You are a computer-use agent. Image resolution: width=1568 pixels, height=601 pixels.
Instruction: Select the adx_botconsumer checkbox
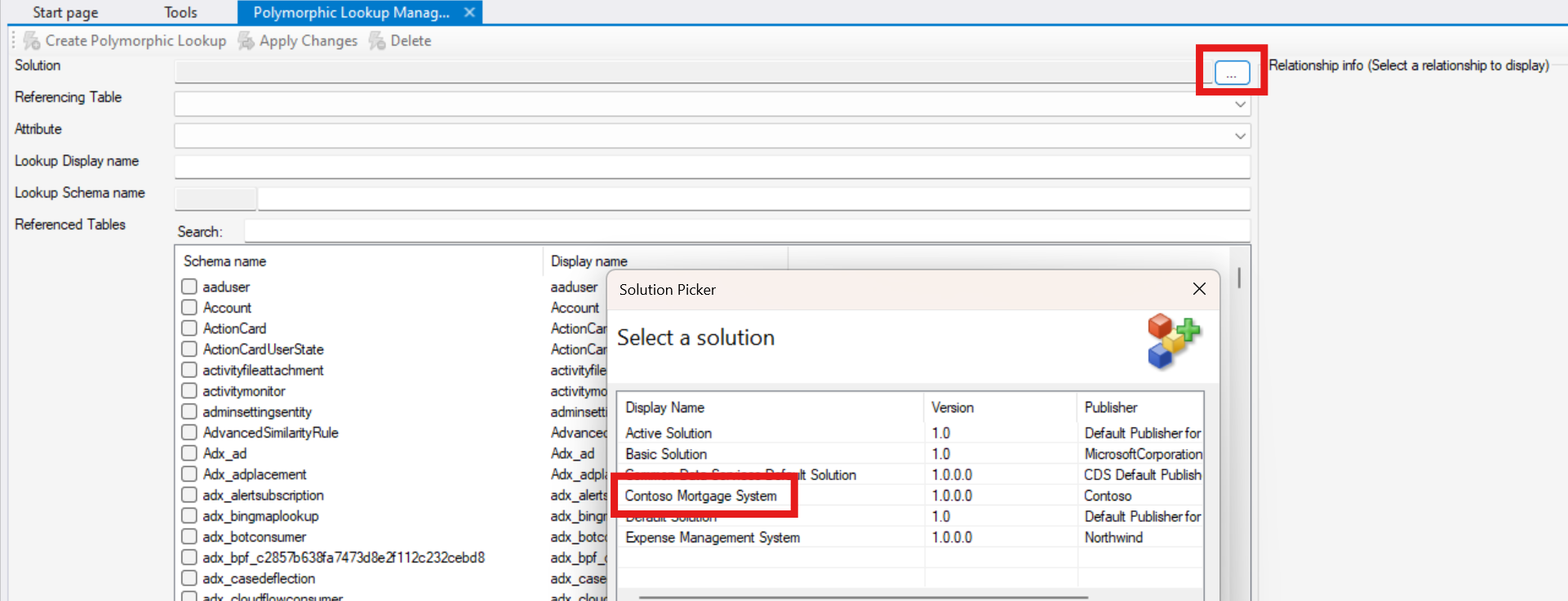pos(189,536)
